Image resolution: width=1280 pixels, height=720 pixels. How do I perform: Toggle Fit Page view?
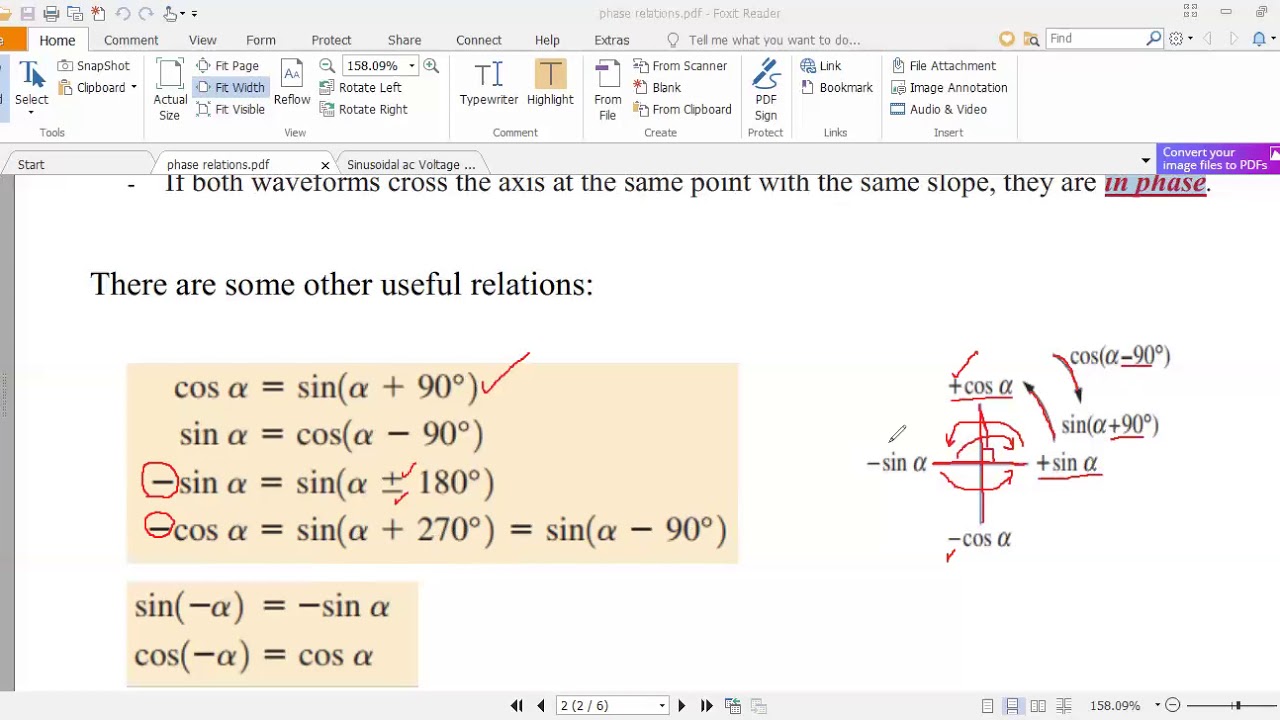[228, 66]
